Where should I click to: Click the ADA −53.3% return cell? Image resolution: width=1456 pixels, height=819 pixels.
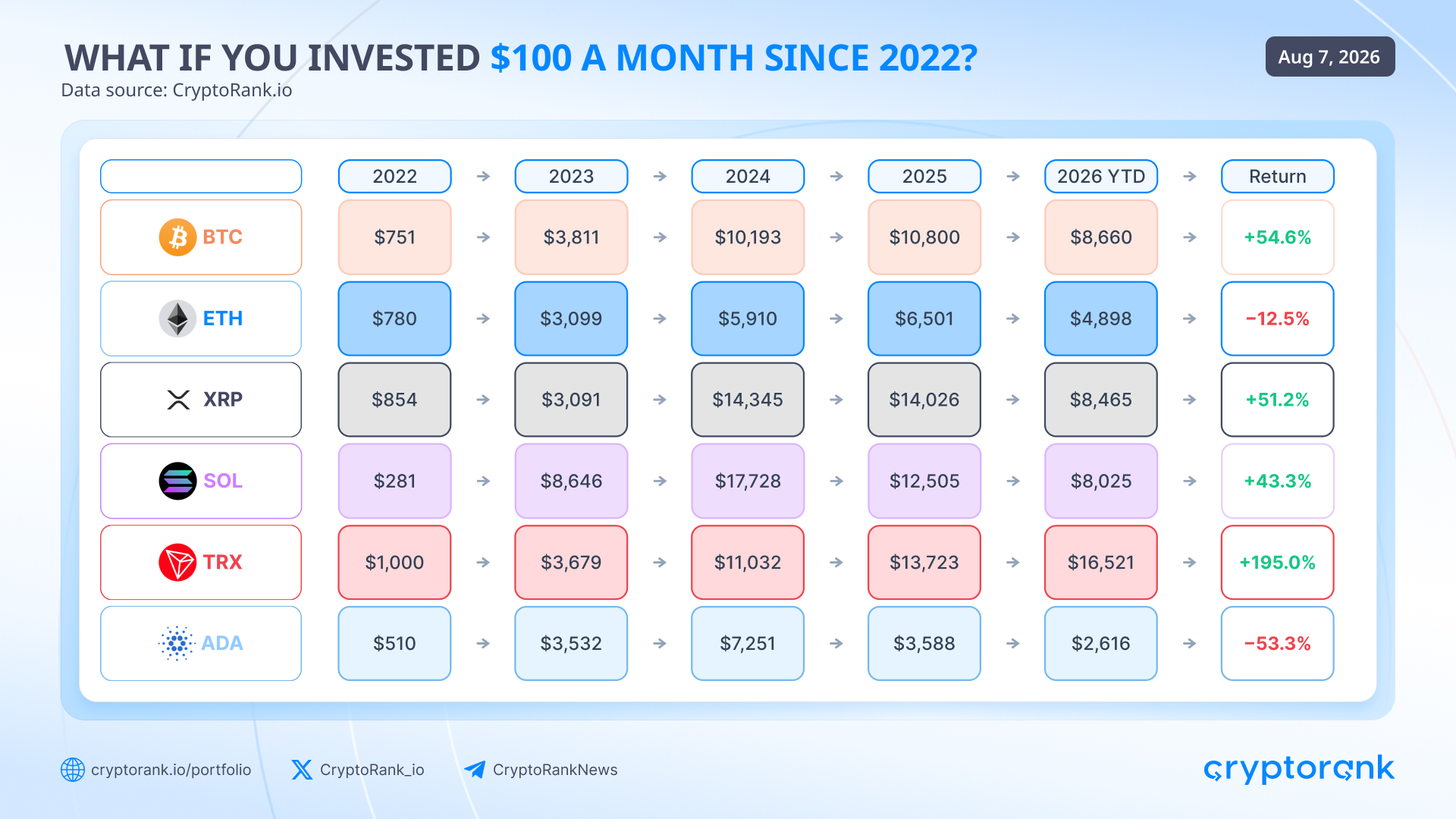coord(1278,643)
